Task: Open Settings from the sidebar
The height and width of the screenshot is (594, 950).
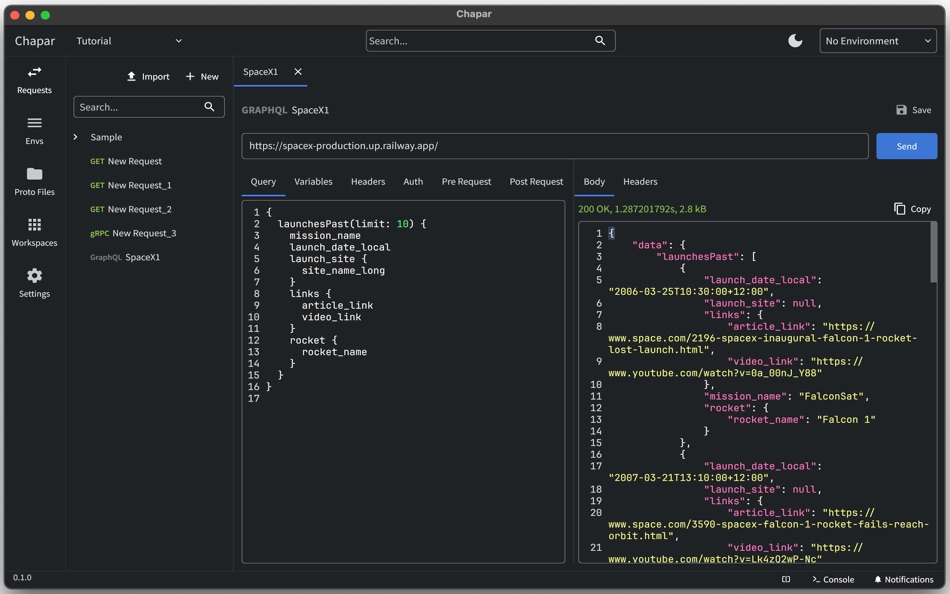Action: (x=34, y=284)
